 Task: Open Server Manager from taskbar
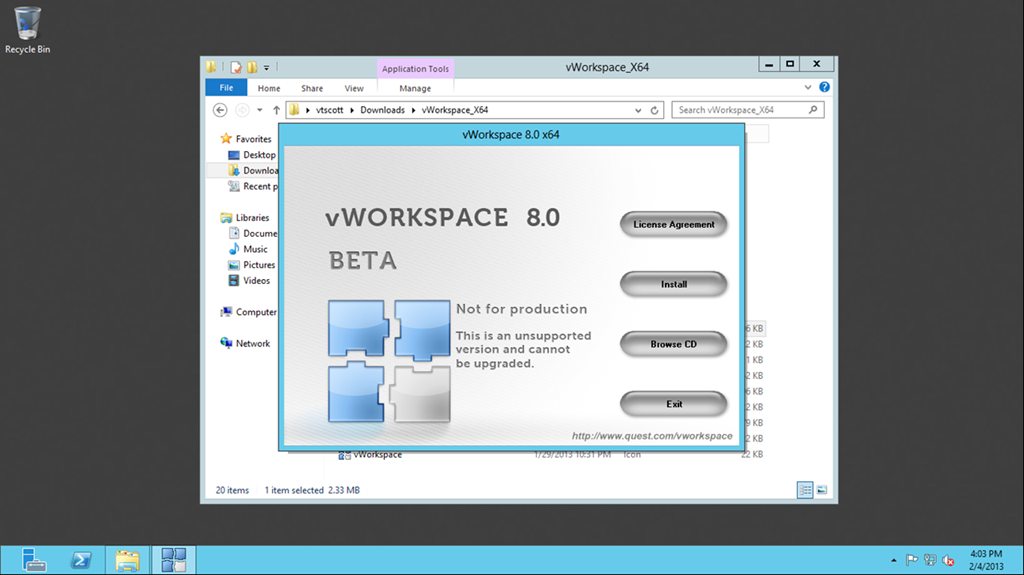33,560
